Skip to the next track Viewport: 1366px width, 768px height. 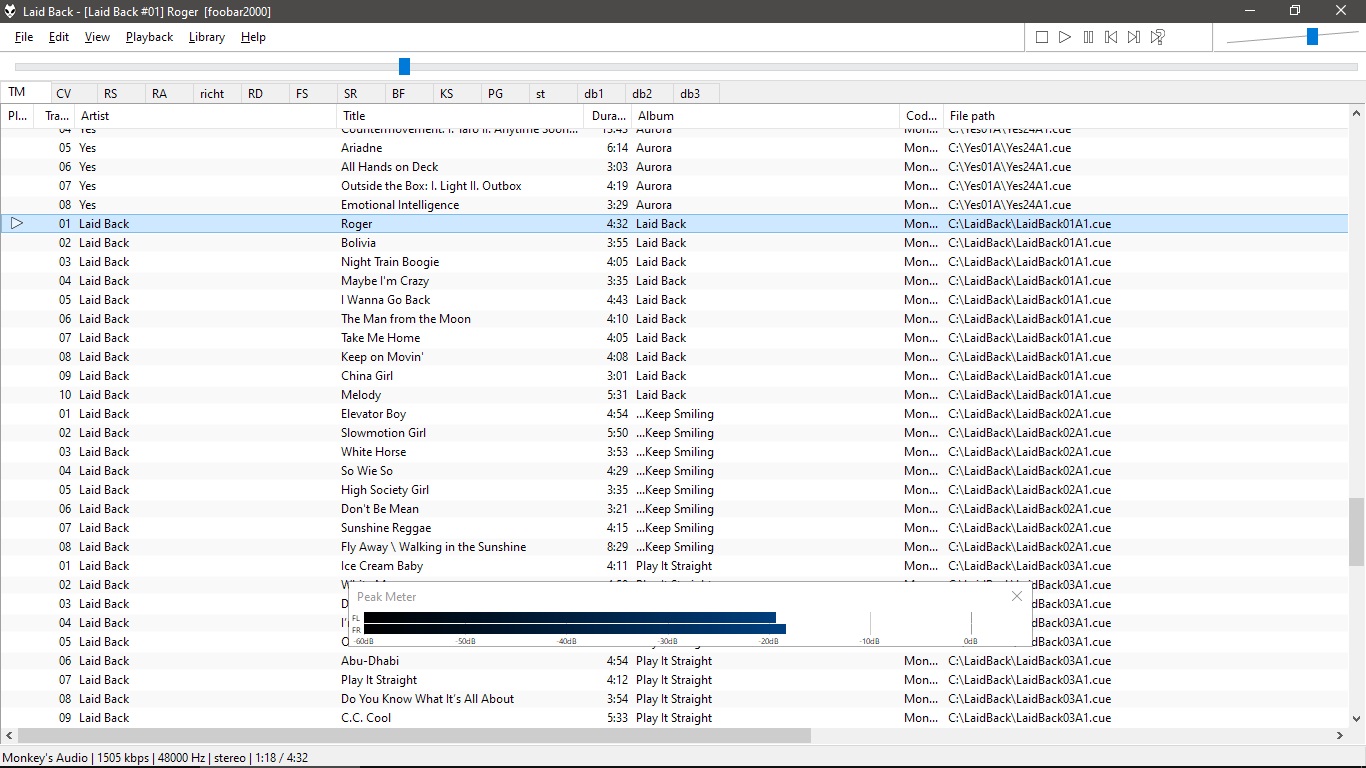tap(1134, 37)
